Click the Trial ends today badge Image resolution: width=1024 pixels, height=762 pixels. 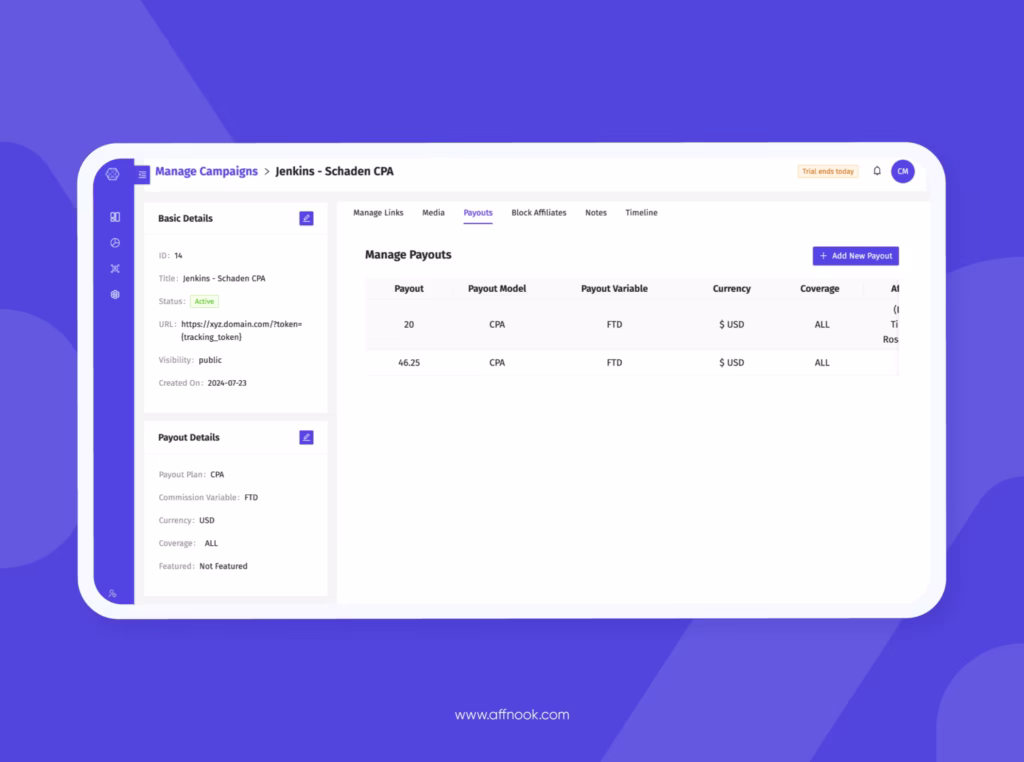[828, 171]
